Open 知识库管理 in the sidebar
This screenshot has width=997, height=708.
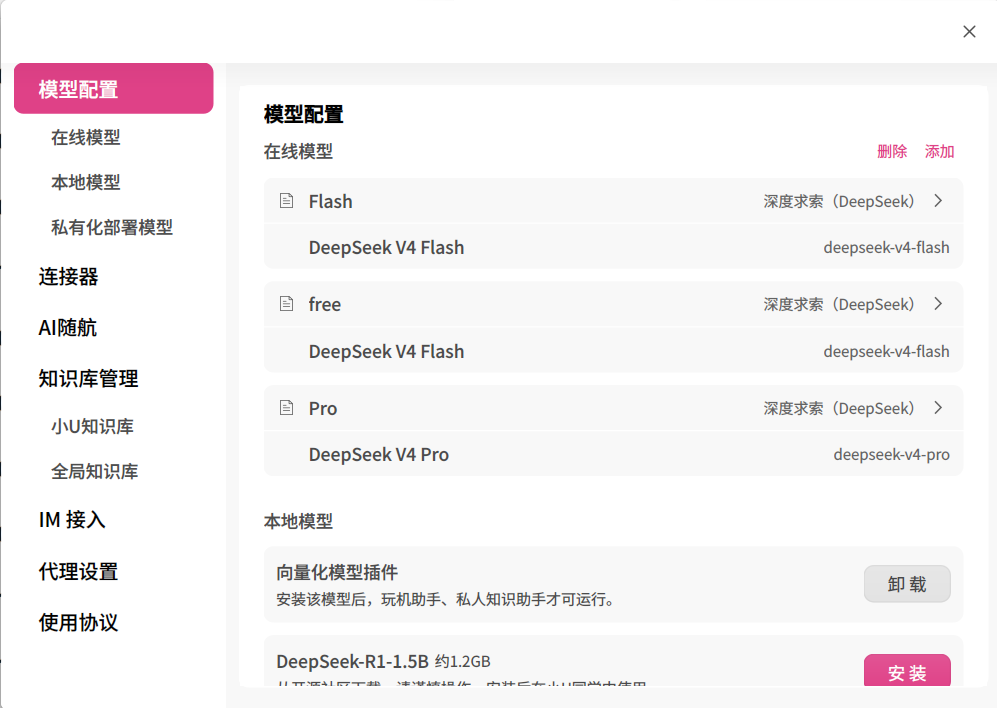point(88,378)
